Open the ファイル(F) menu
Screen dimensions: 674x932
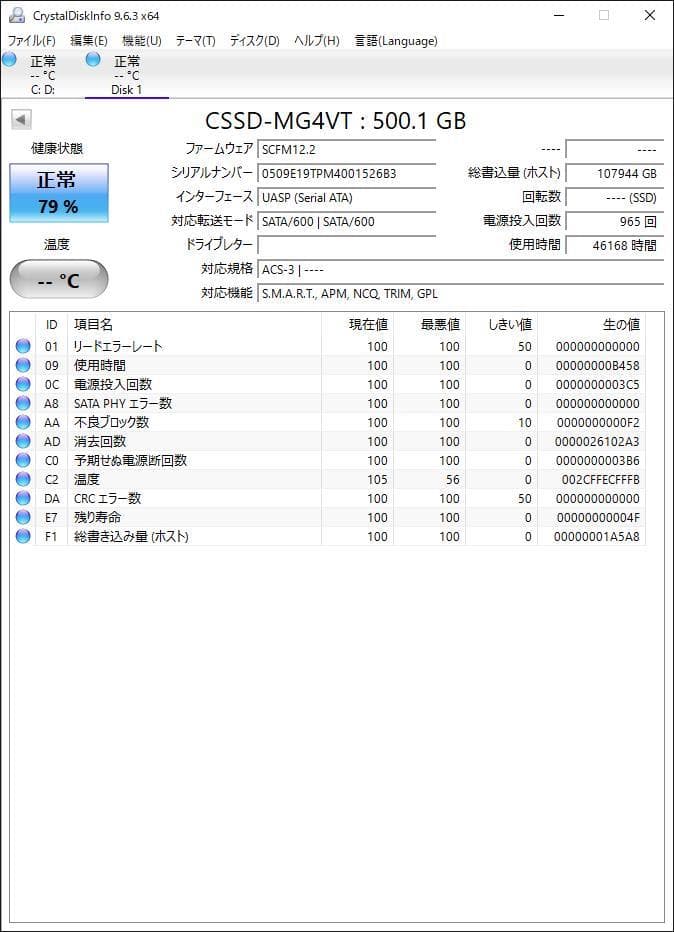point(32,41)
